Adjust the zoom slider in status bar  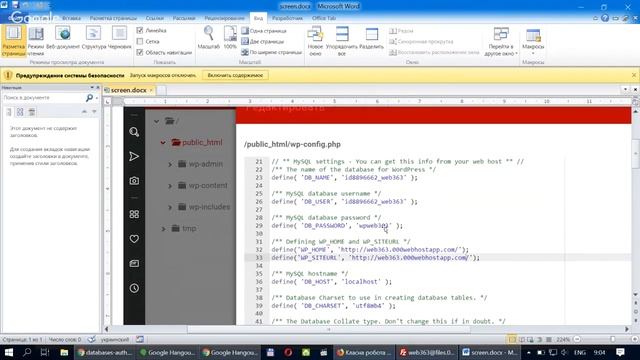(612, 339)
